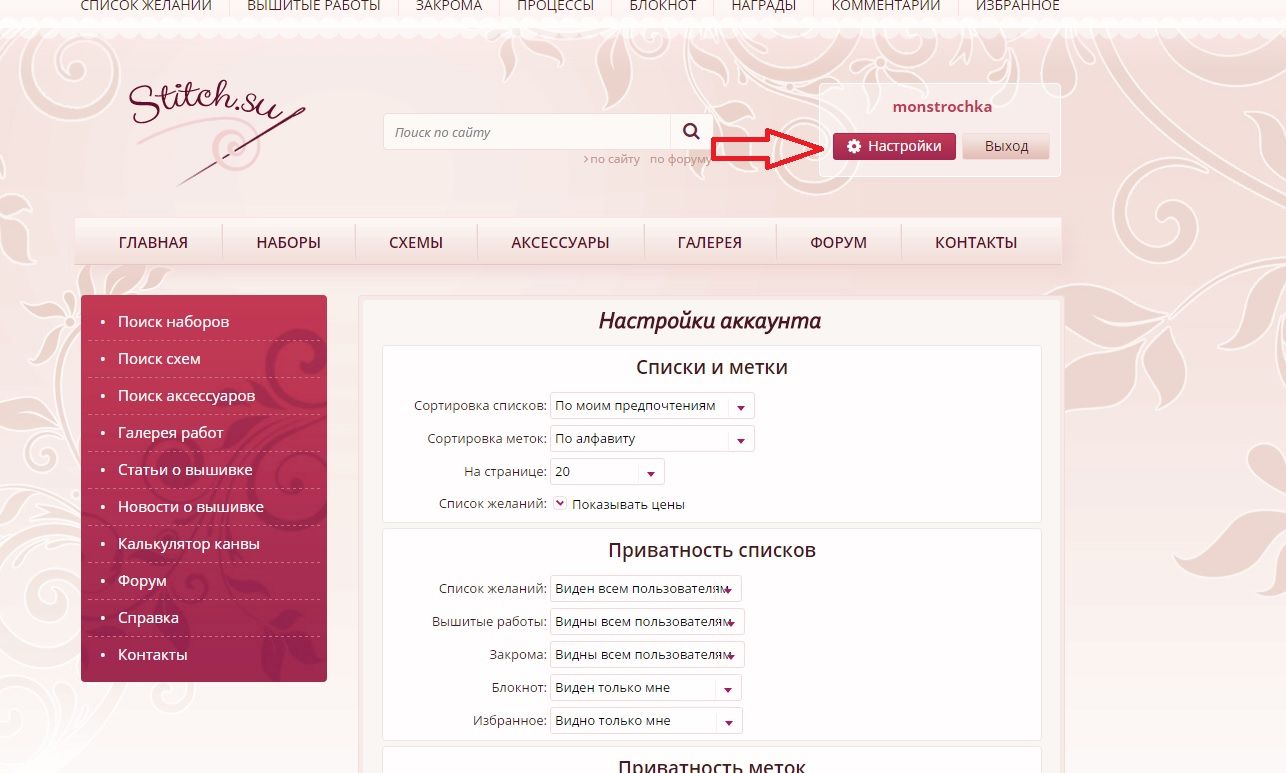1286x773 pixels.
Task: Click the search field Поиск по сайту
Action: pos(526,132)
